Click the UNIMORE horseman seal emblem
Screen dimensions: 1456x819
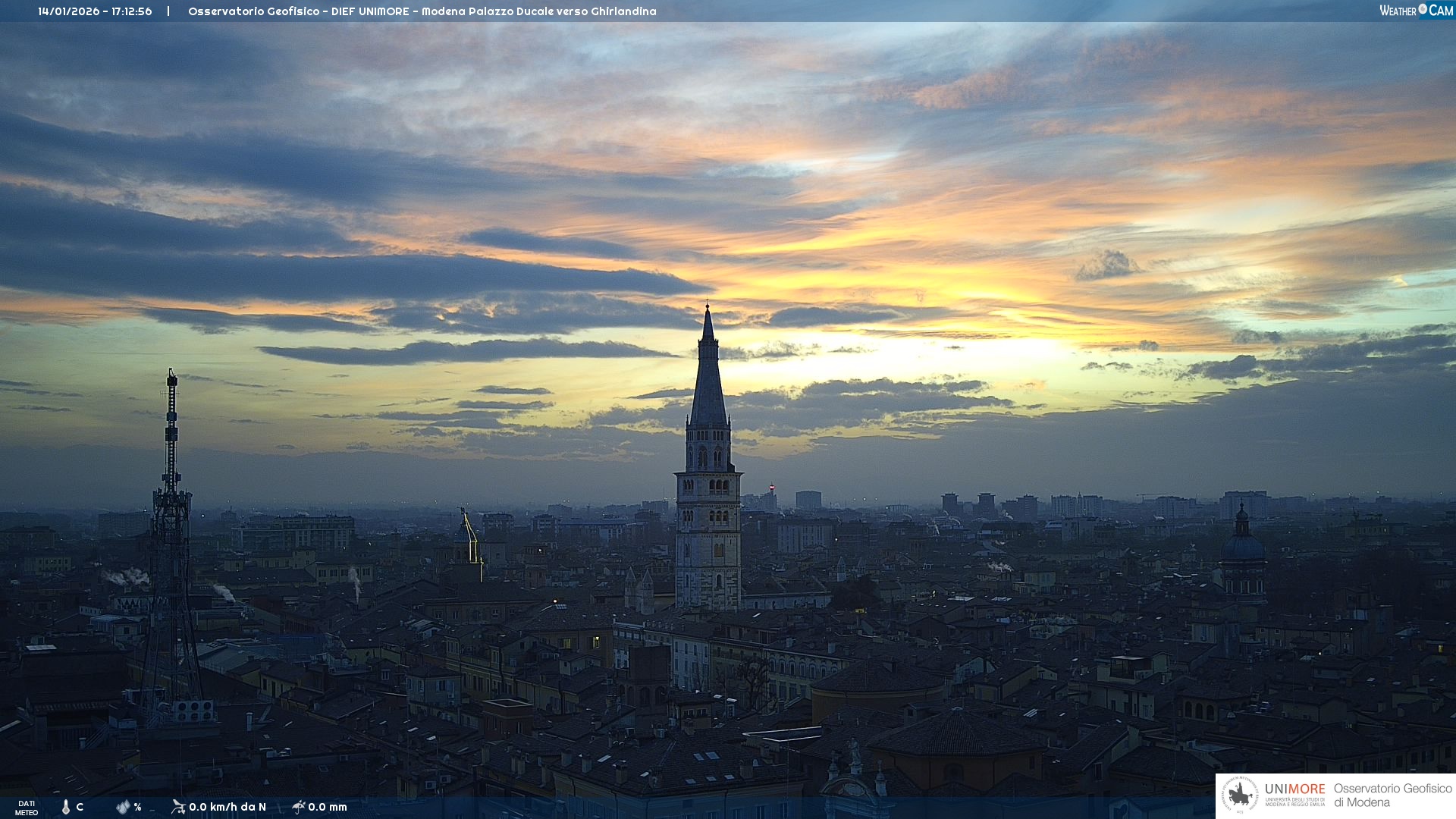(x=1241, y=795)
